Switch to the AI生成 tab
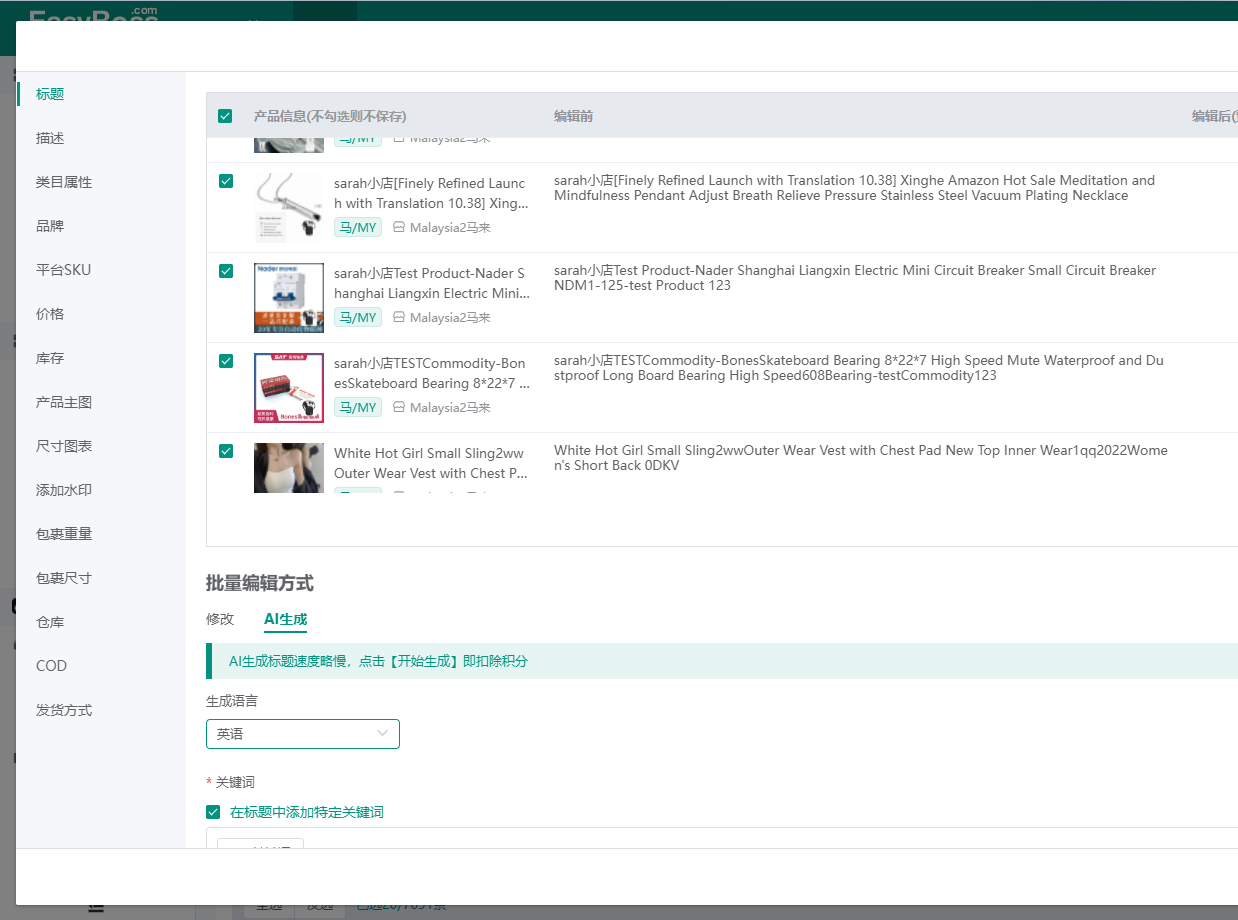The width and height of the screenshot is (1238, 920). pos(285,619)
